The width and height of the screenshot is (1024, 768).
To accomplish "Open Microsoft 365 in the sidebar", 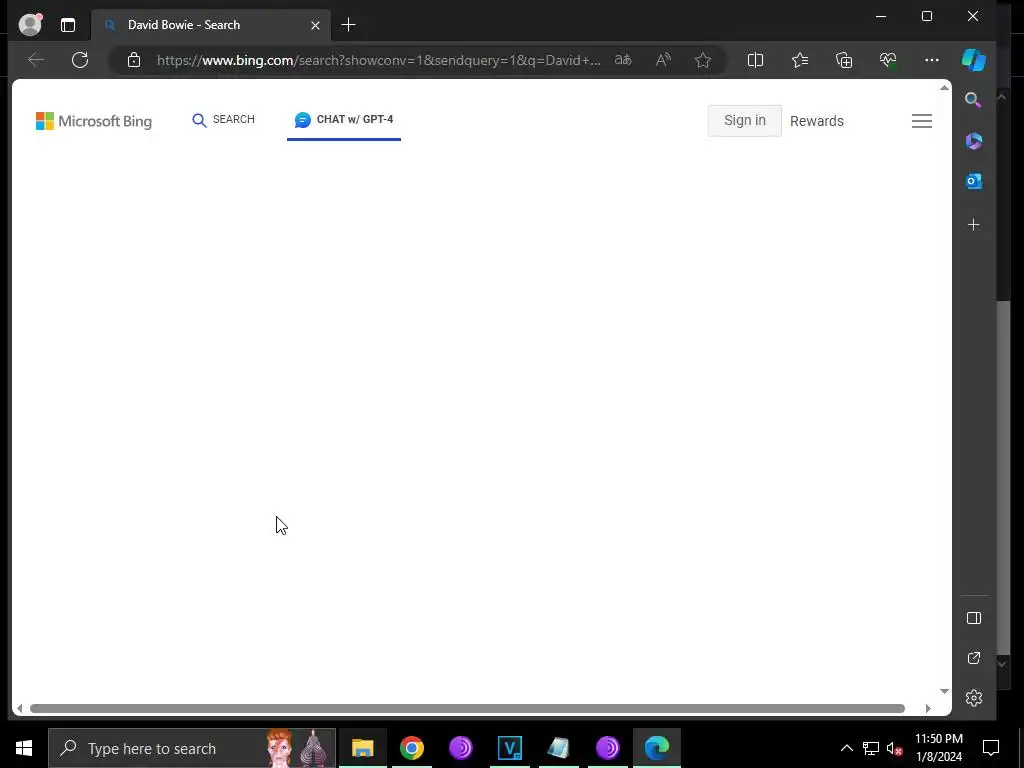I will [974, 141].
